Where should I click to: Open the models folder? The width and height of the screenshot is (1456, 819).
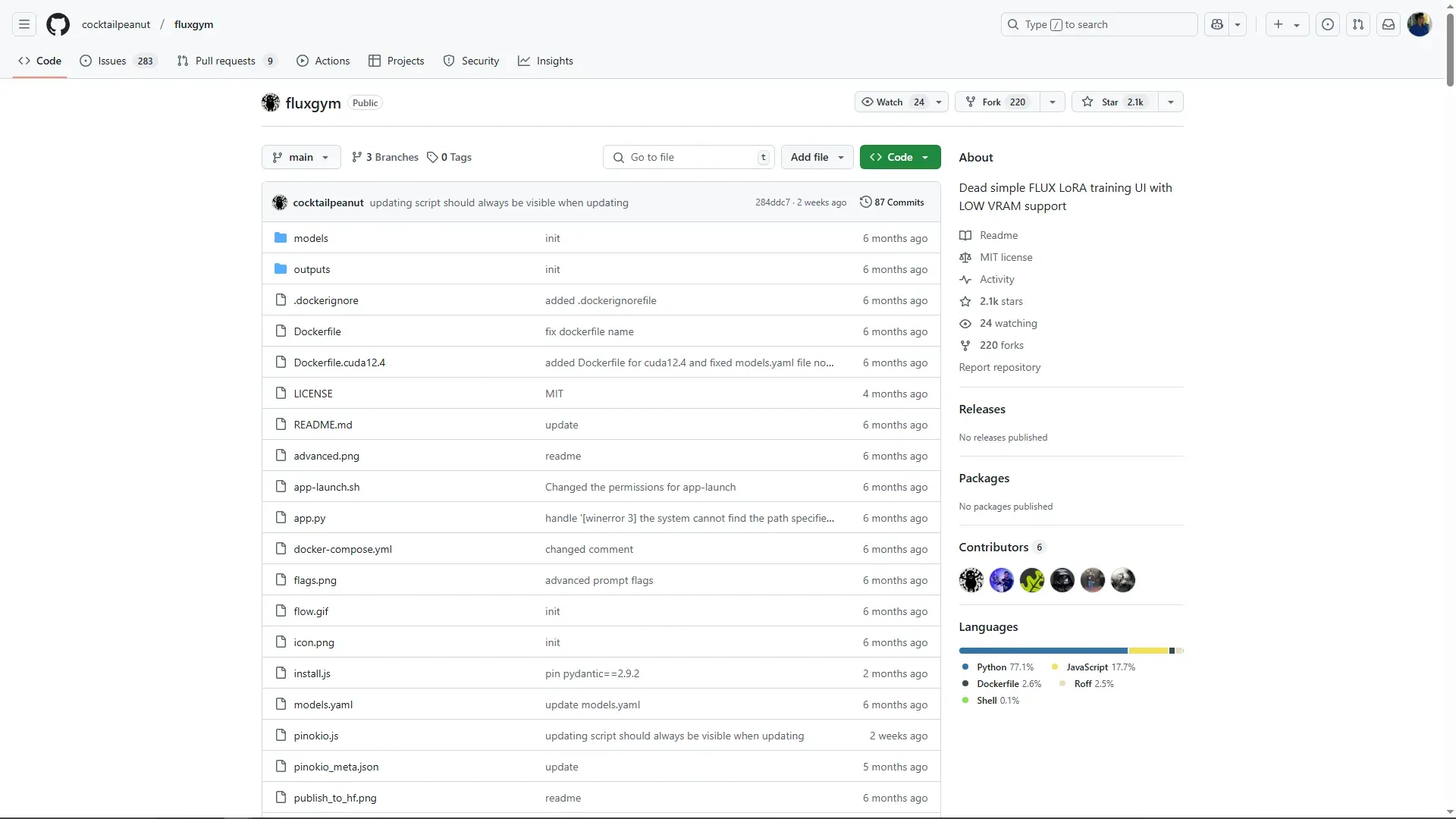click(x=311, y=238)
